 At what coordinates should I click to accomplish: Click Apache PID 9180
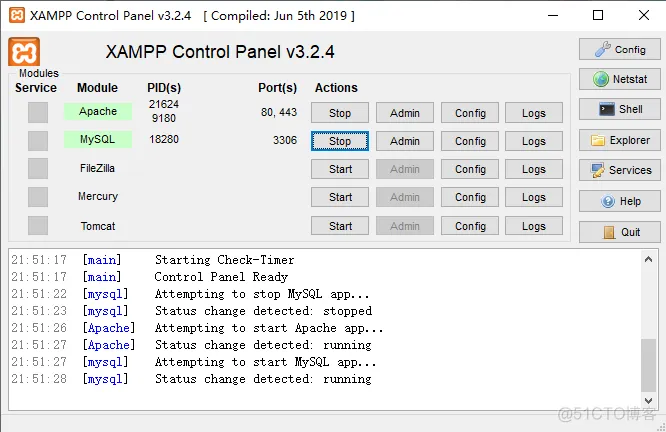click(x=164, y=118)
